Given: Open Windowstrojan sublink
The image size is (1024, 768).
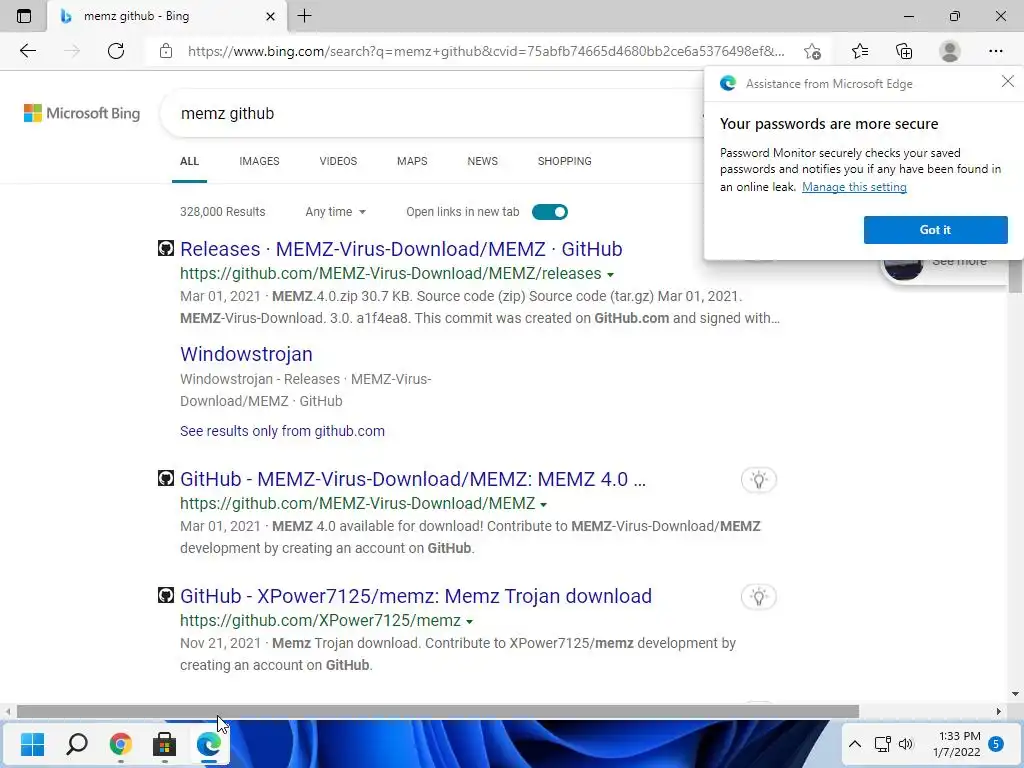Looking at the screenshot, I should [246, 354].
